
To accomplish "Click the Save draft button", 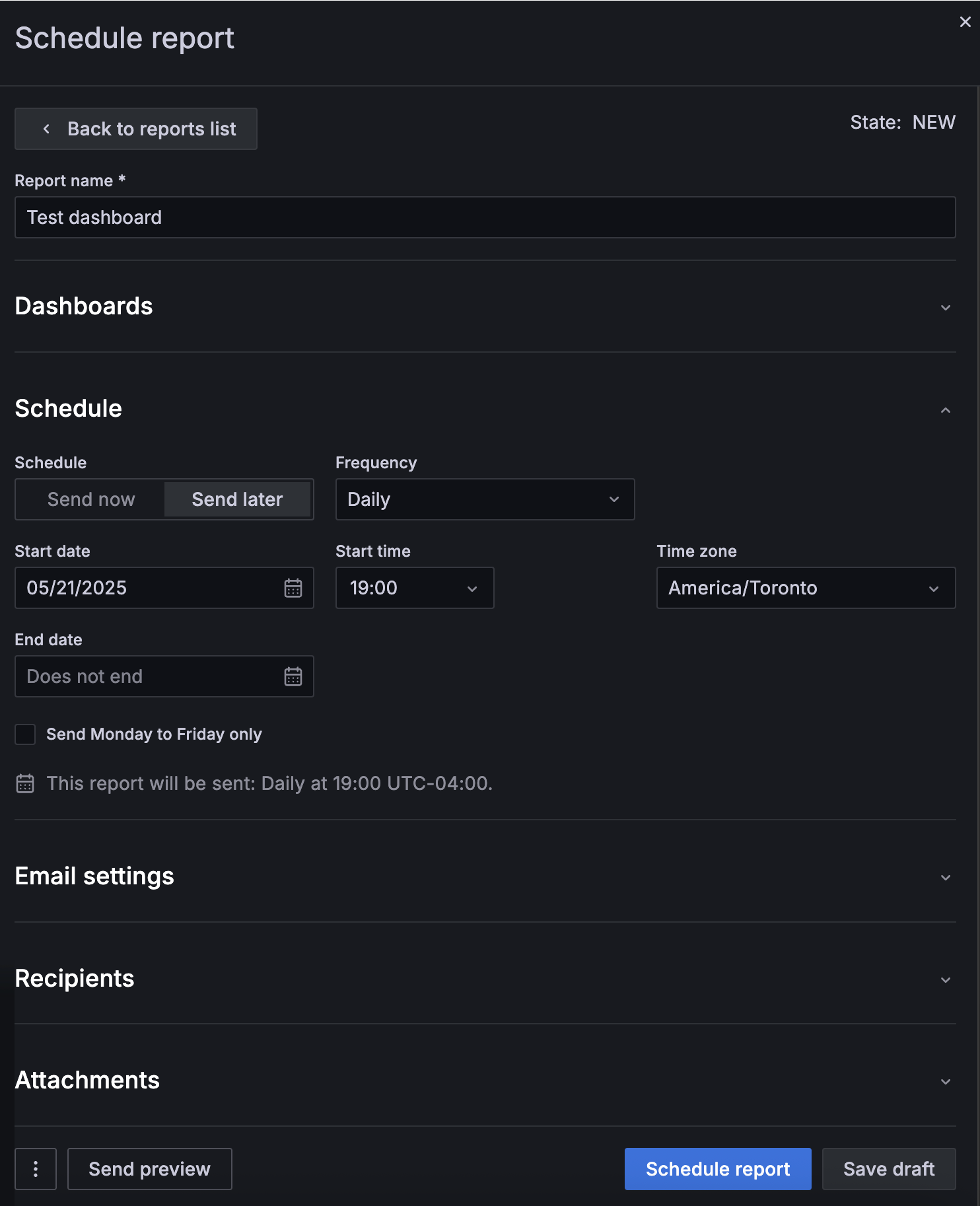I will pos(889,1169).
